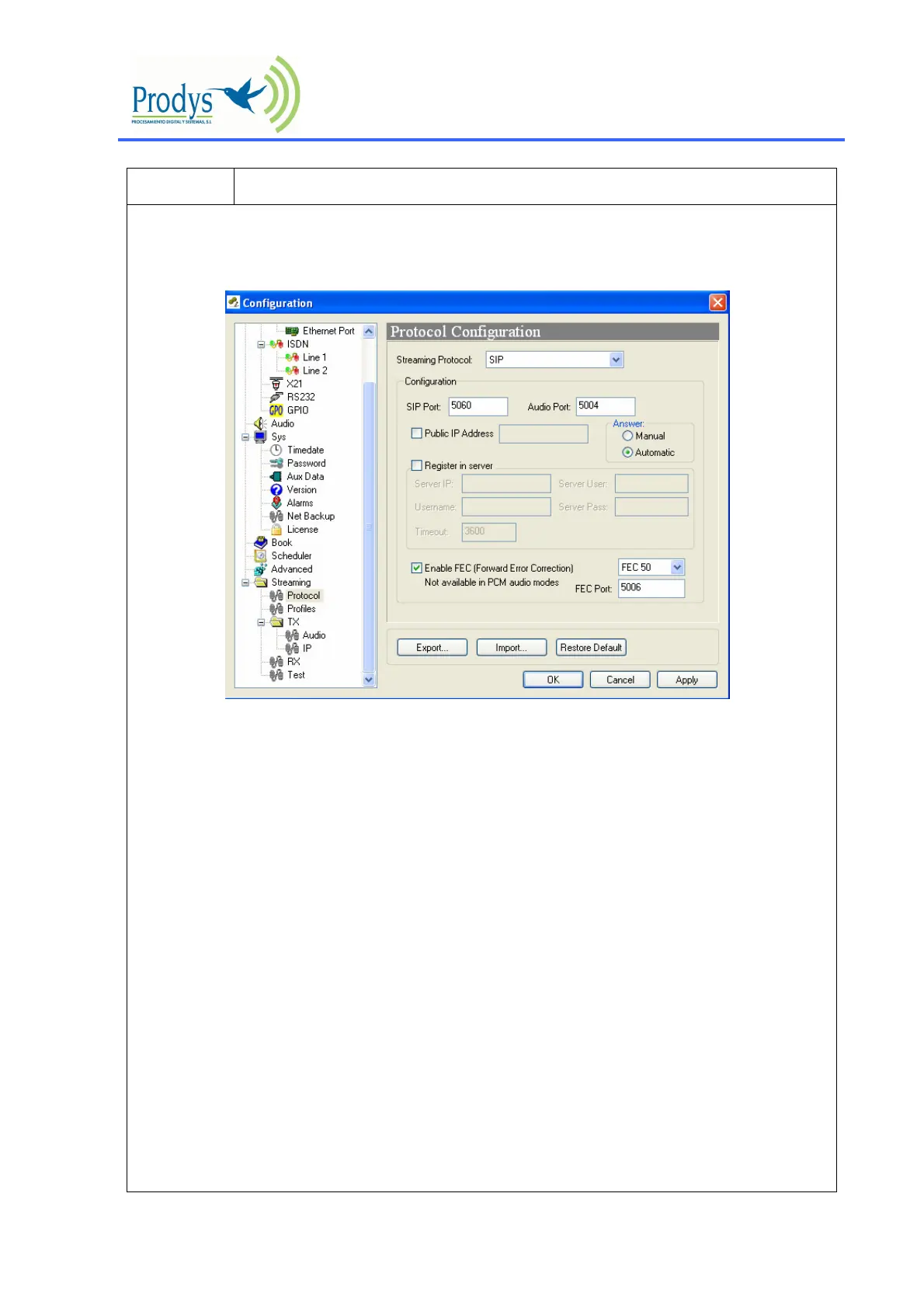Confirm with the OK button
Image resolution: width=924 pixels, height=1308 pixels.
(x=553, y=680)
